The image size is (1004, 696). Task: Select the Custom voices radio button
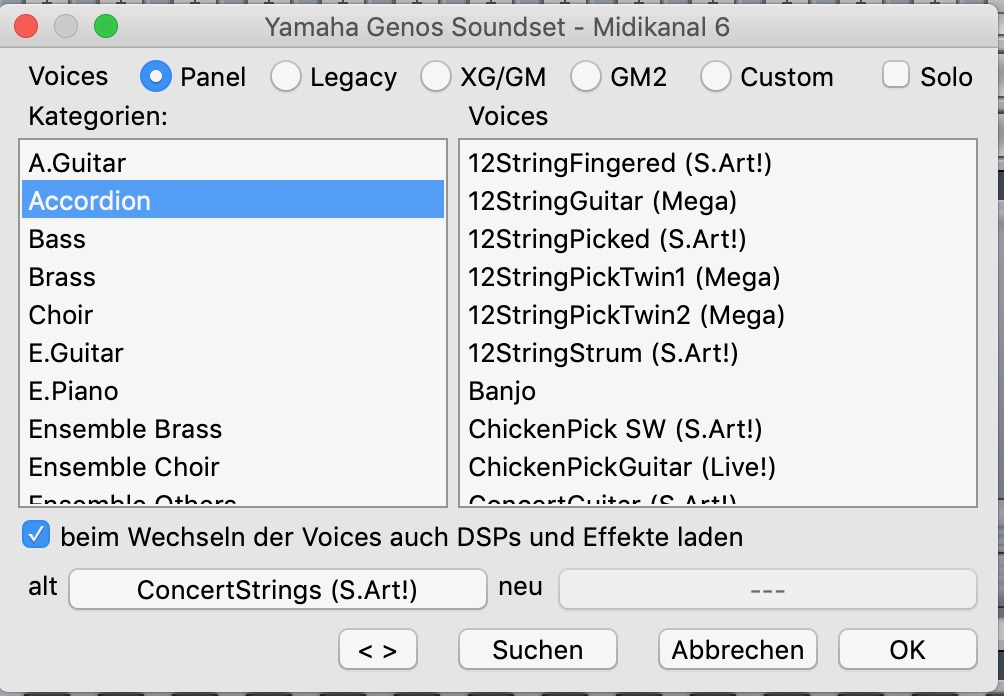point(716,77)
